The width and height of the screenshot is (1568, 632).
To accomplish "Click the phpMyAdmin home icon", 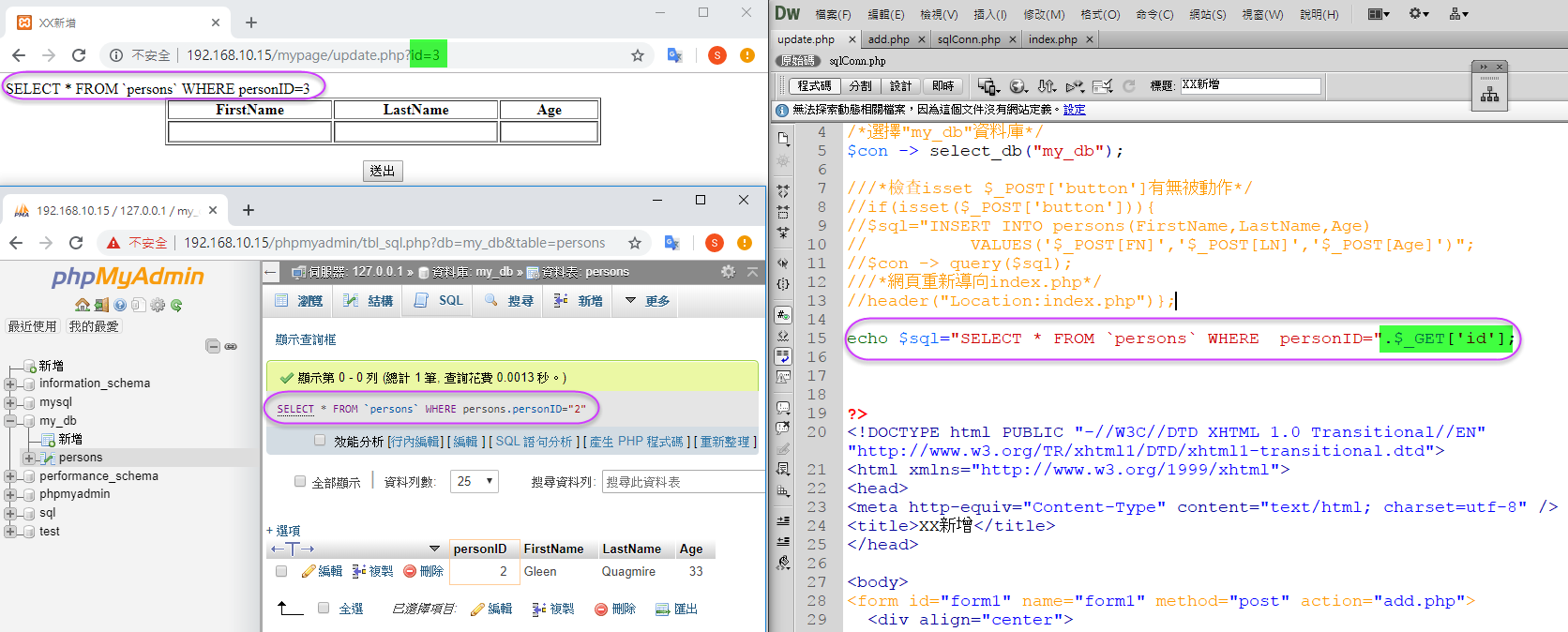I will 83,305.
